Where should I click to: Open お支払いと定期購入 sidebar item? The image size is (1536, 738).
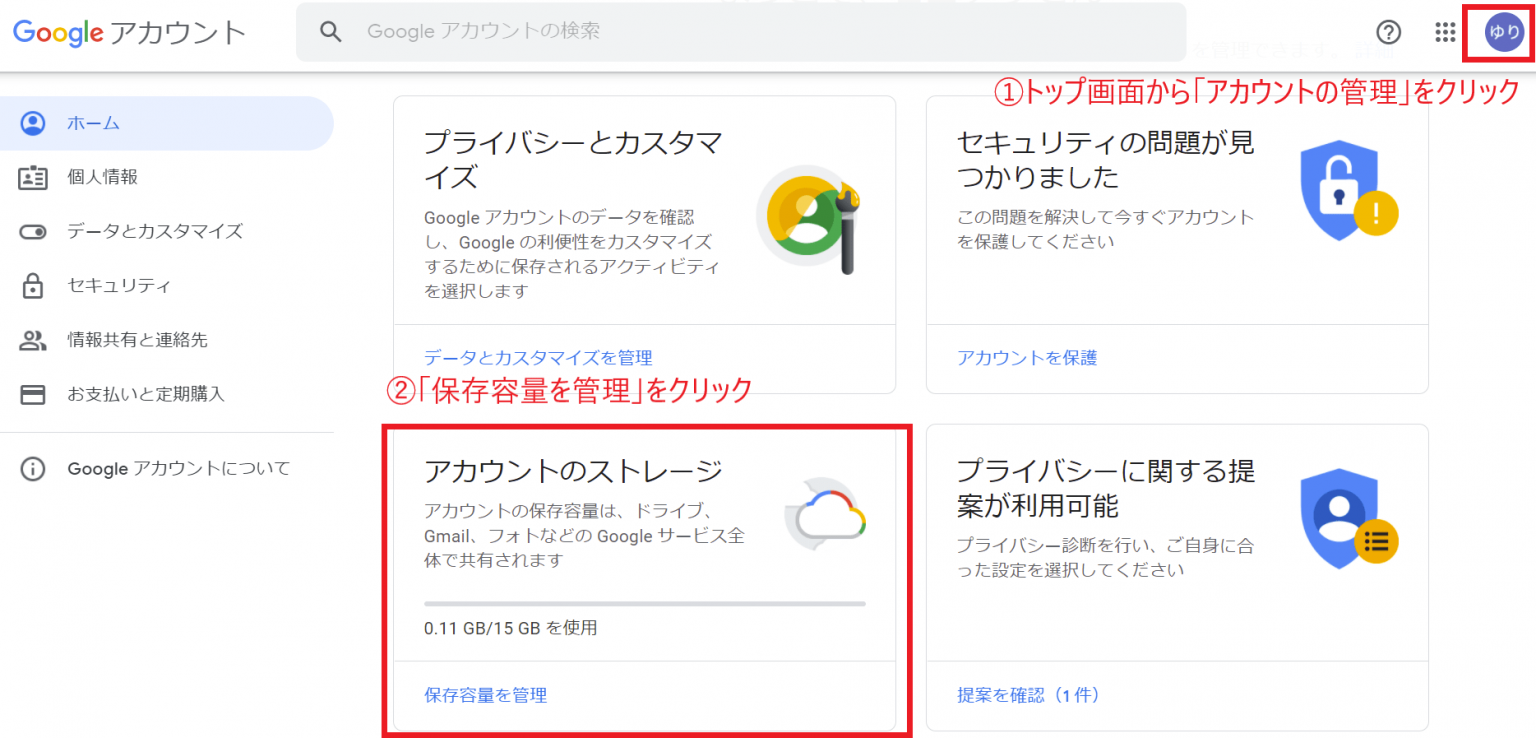click(146, 394)
